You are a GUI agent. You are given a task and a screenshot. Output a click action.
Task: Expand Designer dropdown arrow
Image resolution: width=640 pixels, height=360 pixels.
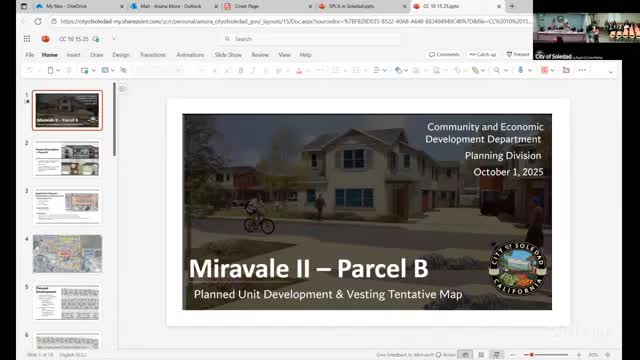coord(553,70)
